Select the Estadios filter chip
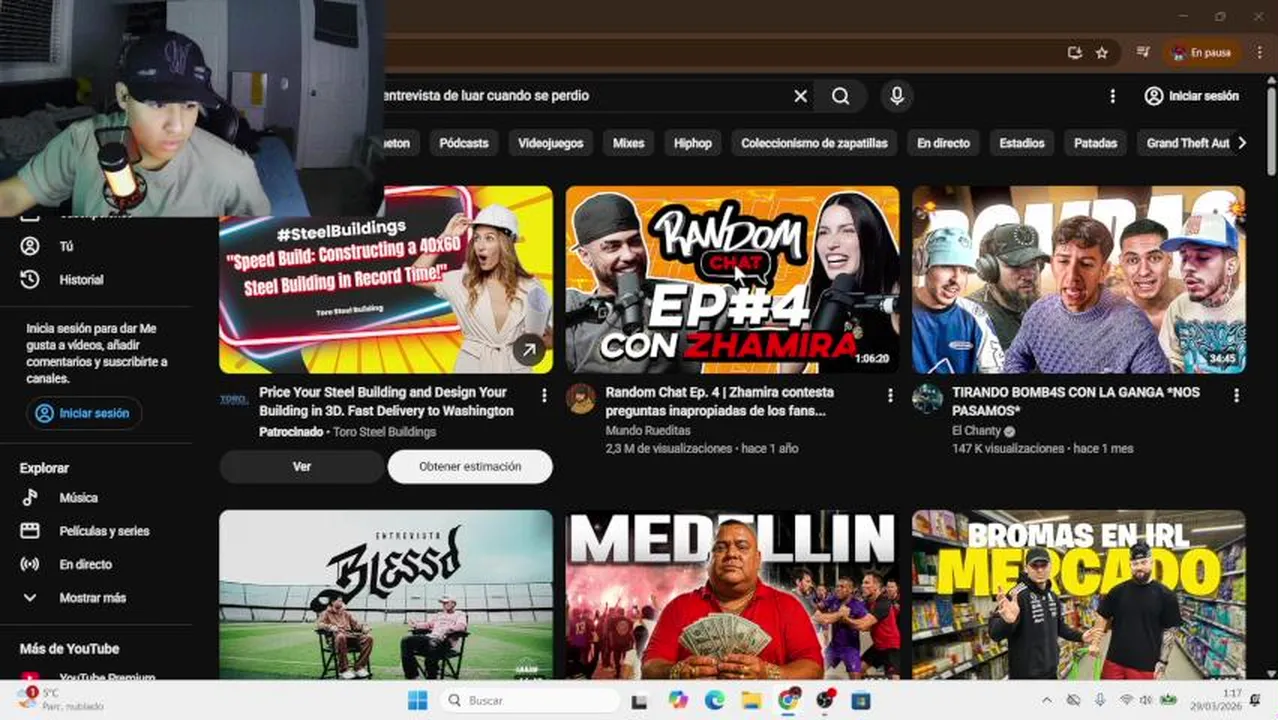 1022,143
